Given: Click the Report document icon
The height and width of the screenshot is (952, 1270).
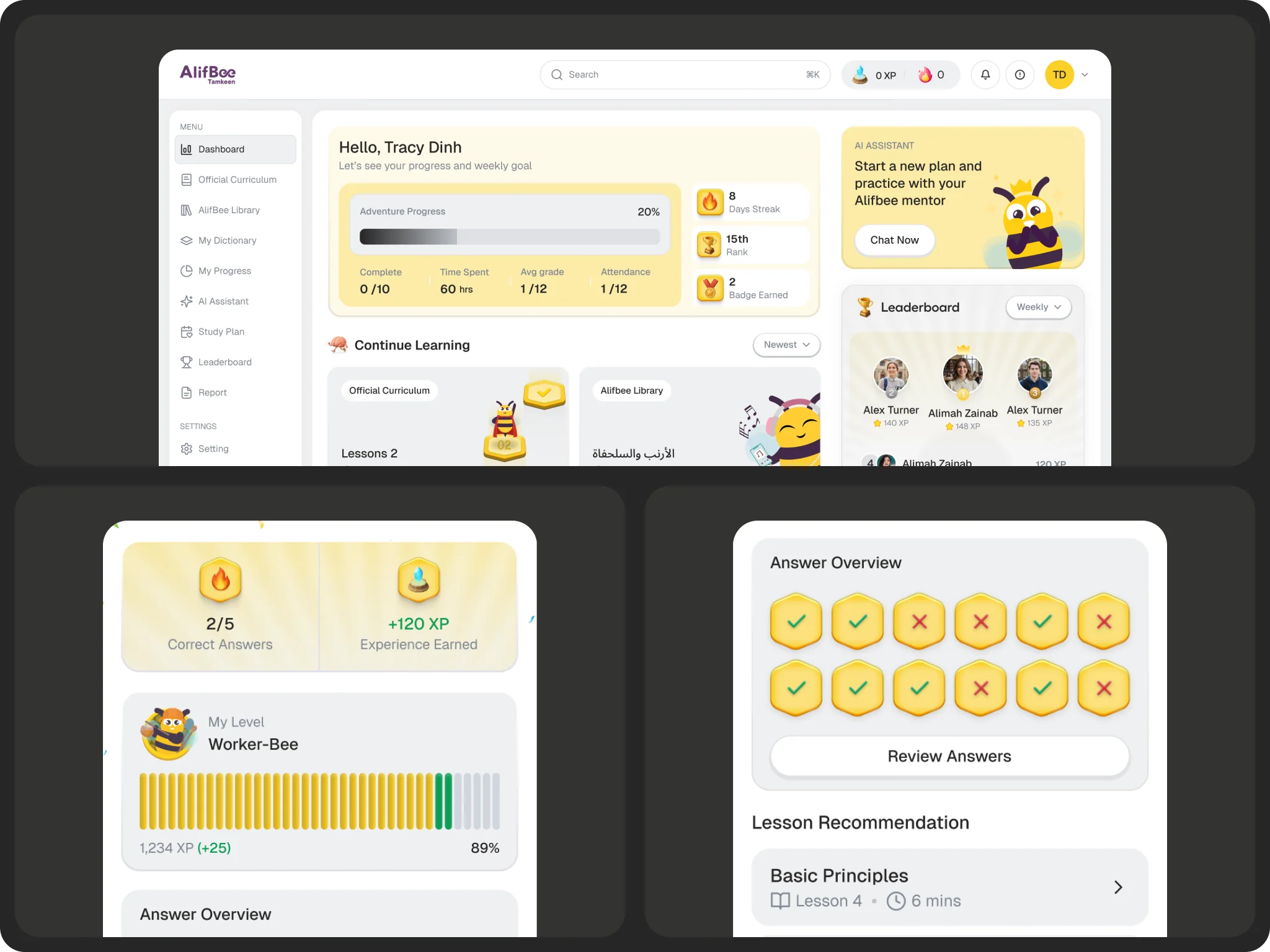Looking at the screenshot, I should (x=186, y=392).
